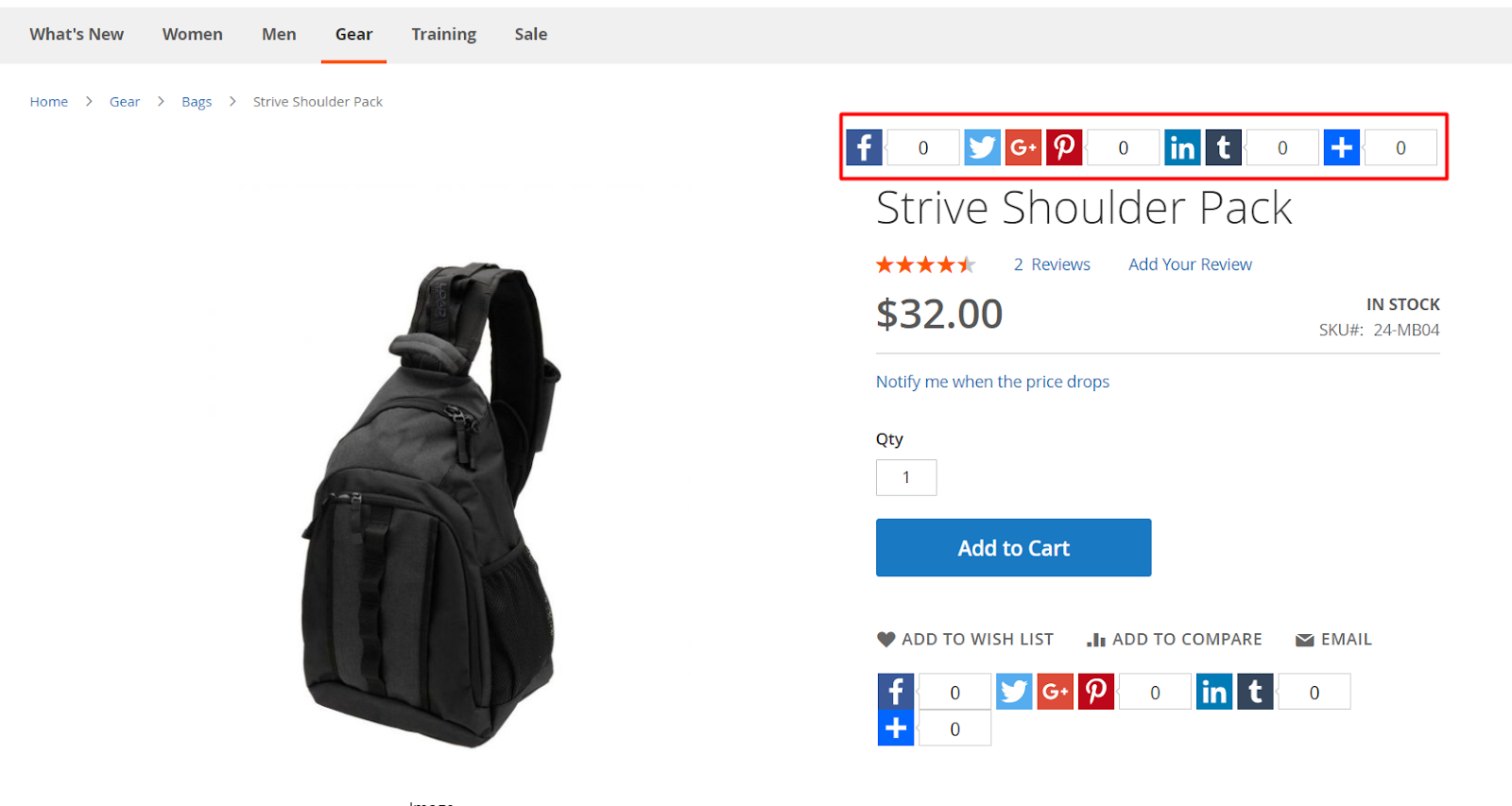Click bottom Facebook share icon below wish list
This screenshot has height=806, width=1512.
(x=896, y=692)
